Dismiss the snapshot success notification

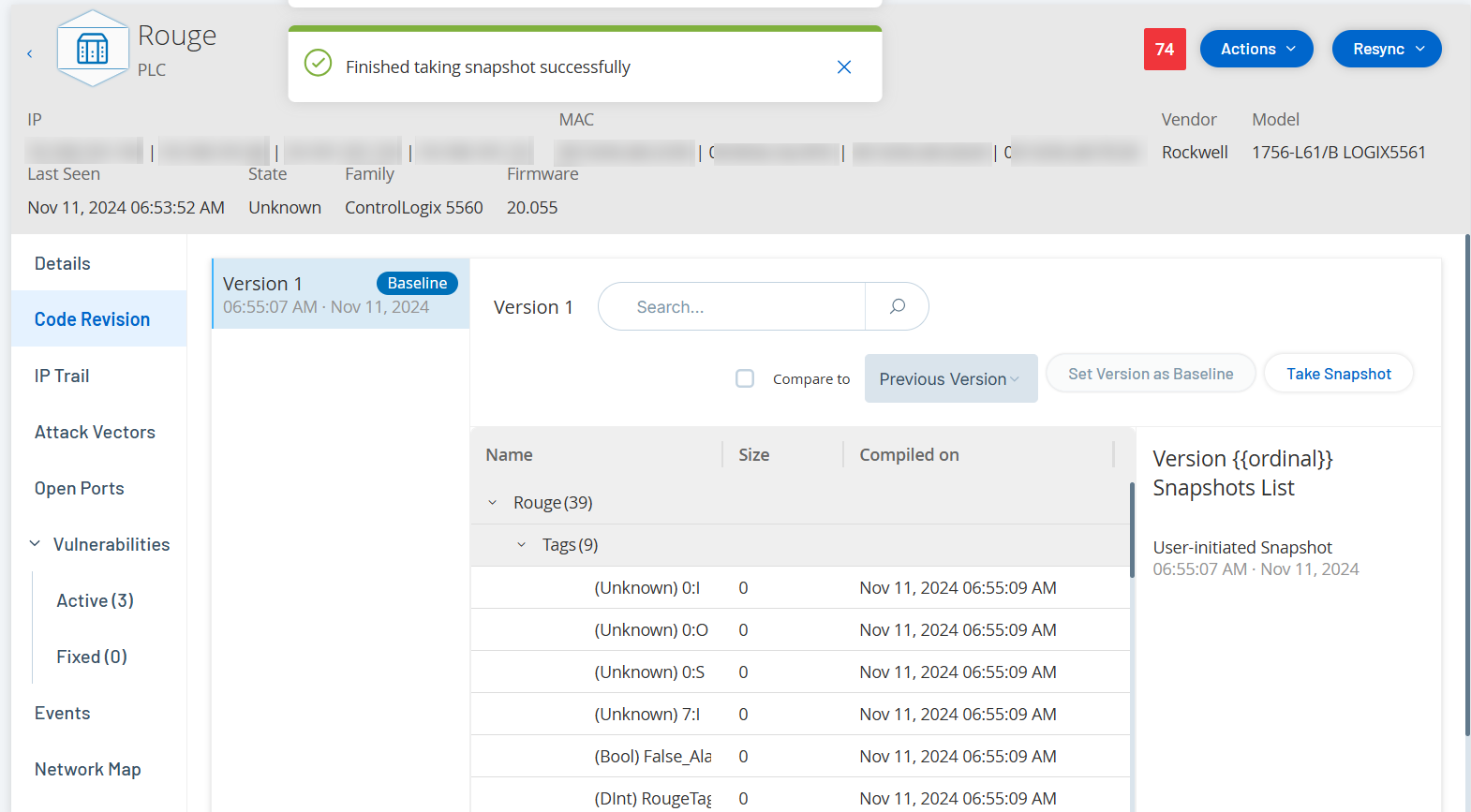(x=843, y=67)
